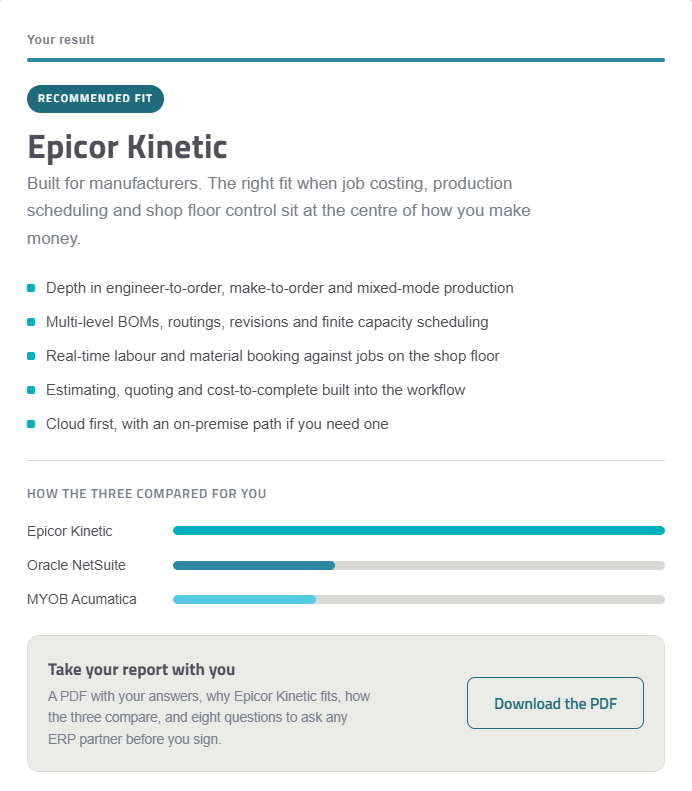Click the Download the PDF button
The height and width of the screenshot is (791, 692).
point(555,703)
